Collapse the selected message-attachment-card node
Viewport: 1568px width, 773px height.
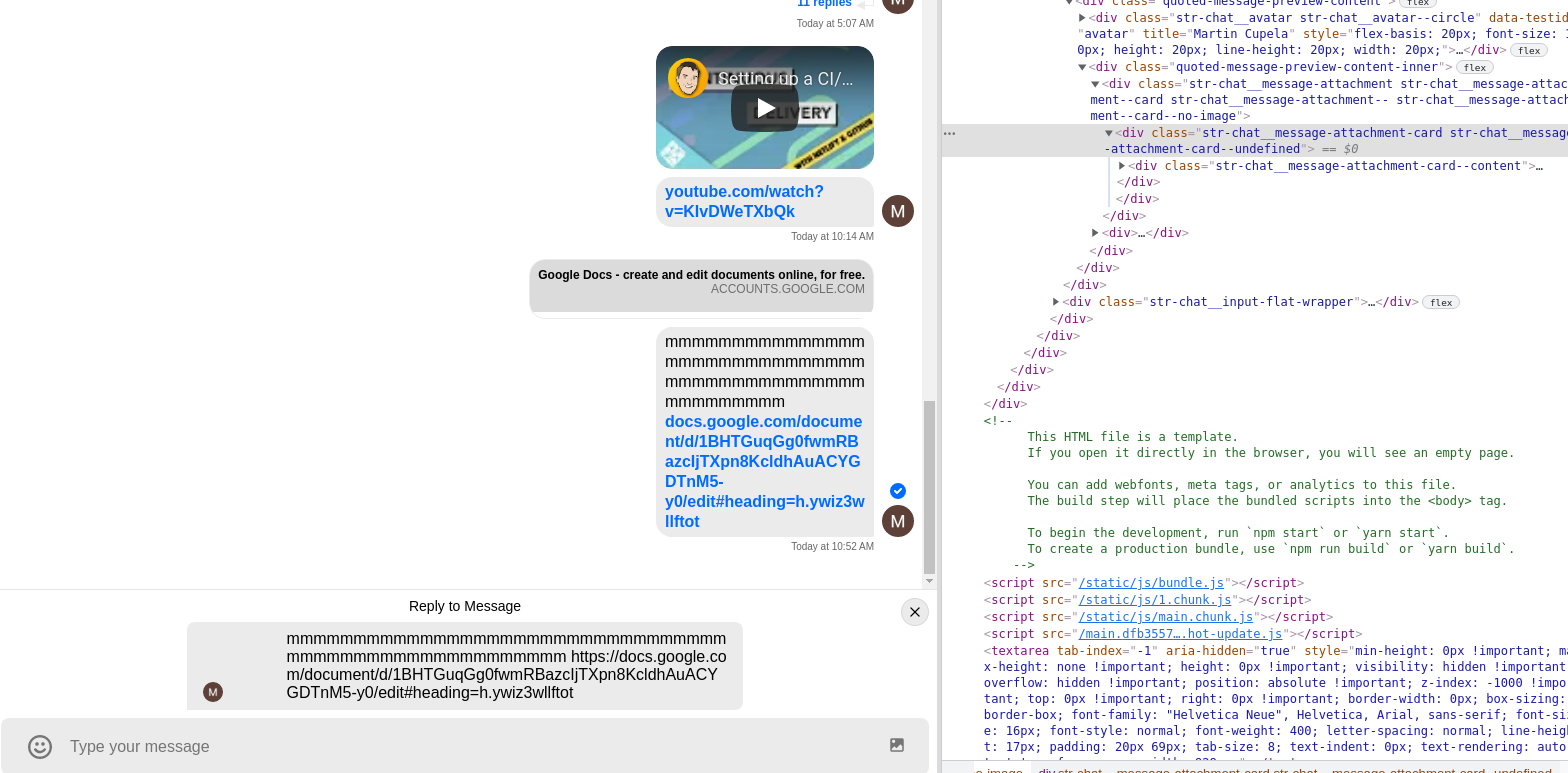[x=1109, y=133]
